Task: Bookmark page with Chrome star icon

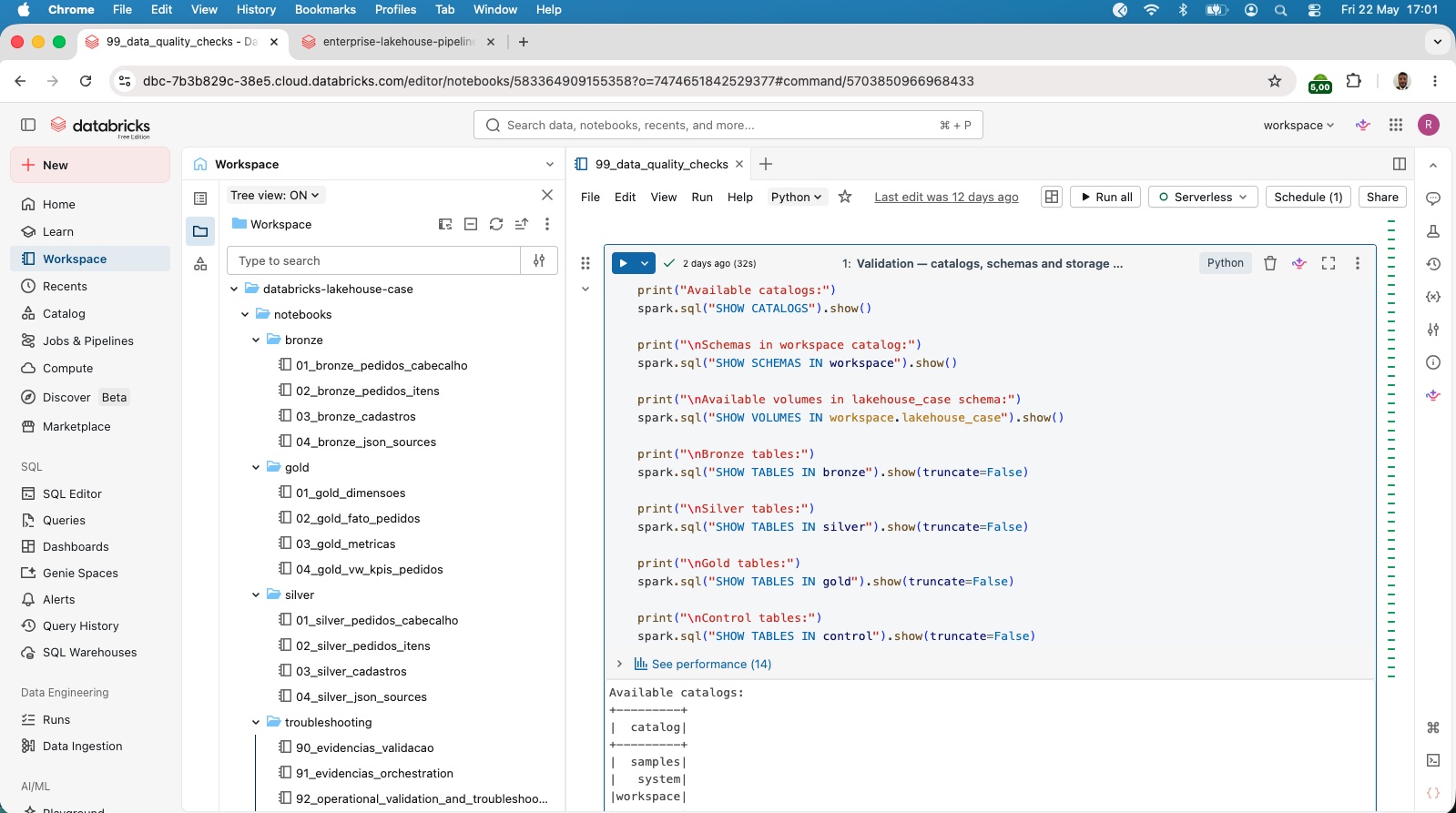Action: [x=1275, y=81]
